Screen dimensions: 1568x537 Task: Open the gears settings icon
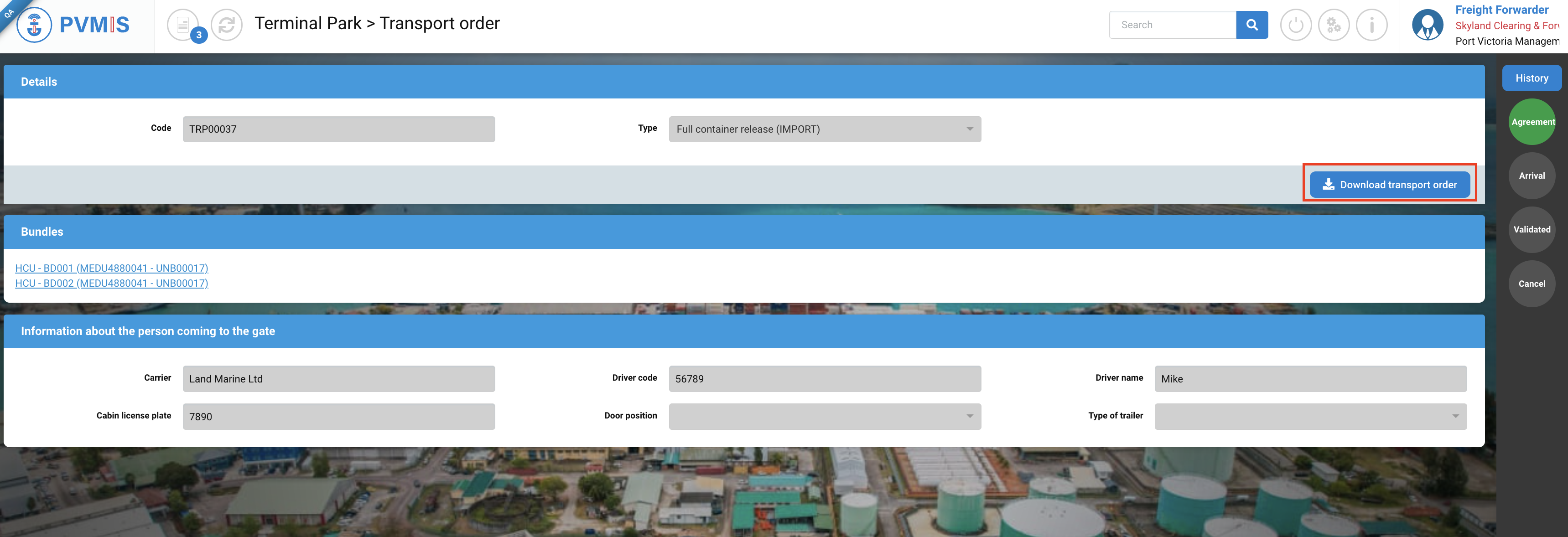[1333, 25]
